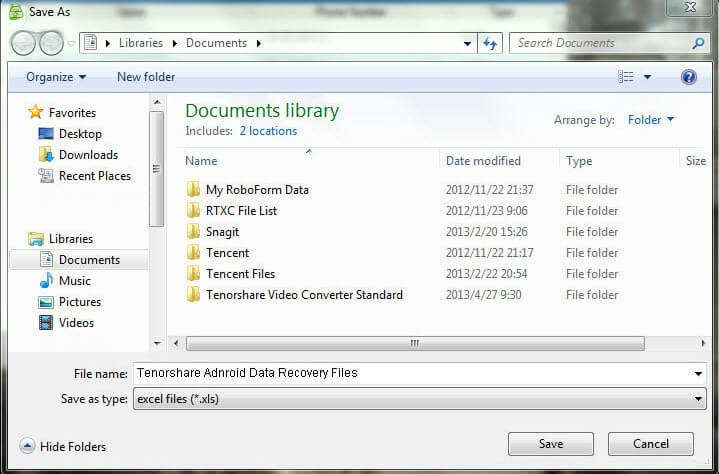The width and height of the screenshot is (719, 474).
Task: Click the right arrow of horizontal scrollbar
Action: 703,343
